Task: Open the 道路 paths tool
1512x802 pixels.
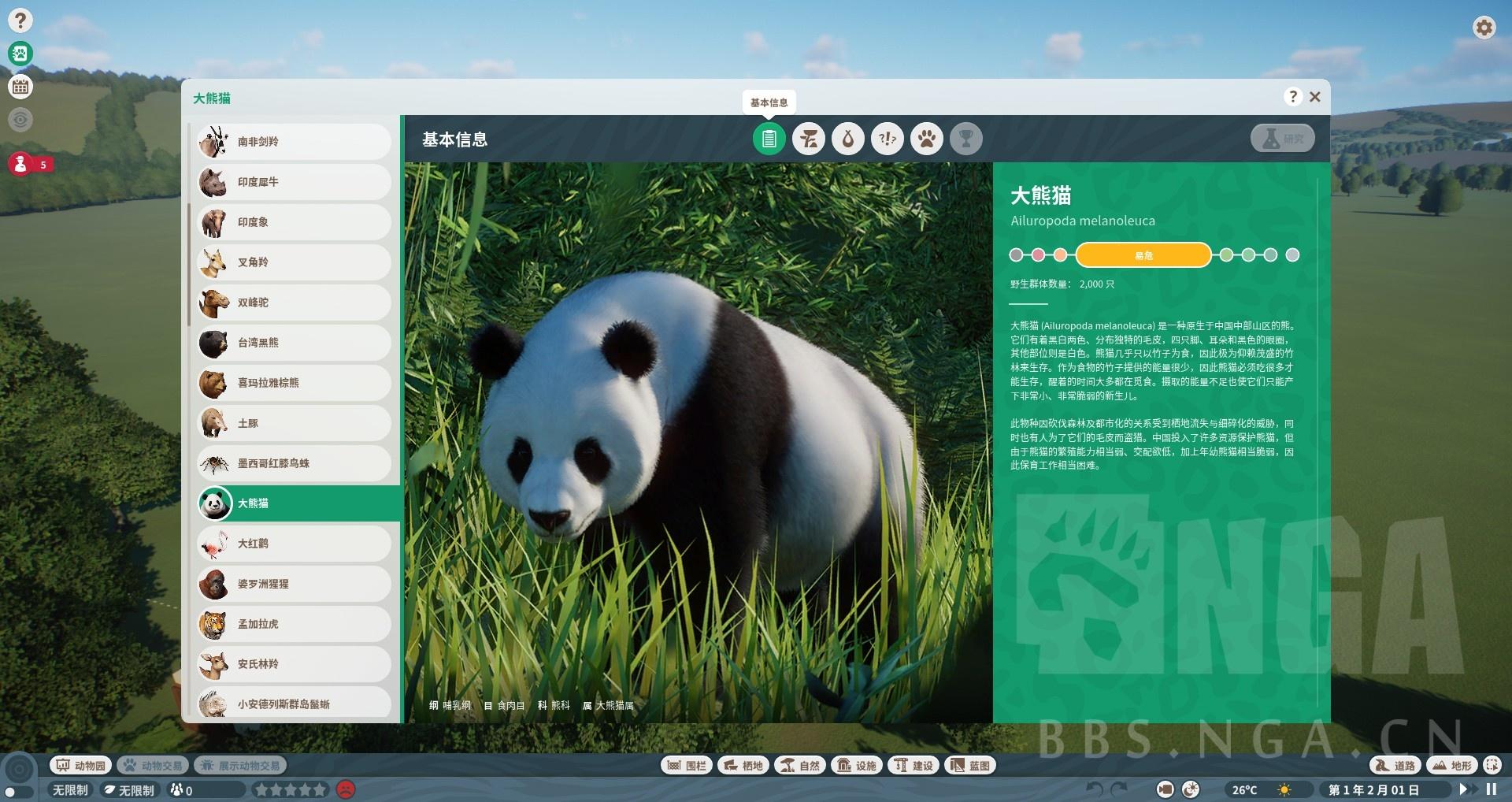Action: (1395, 765)
